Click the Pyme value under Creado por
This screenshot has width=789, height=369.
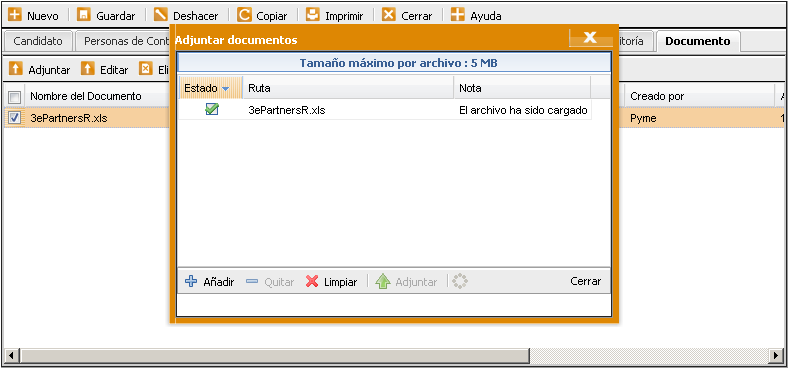click(643, 118)
